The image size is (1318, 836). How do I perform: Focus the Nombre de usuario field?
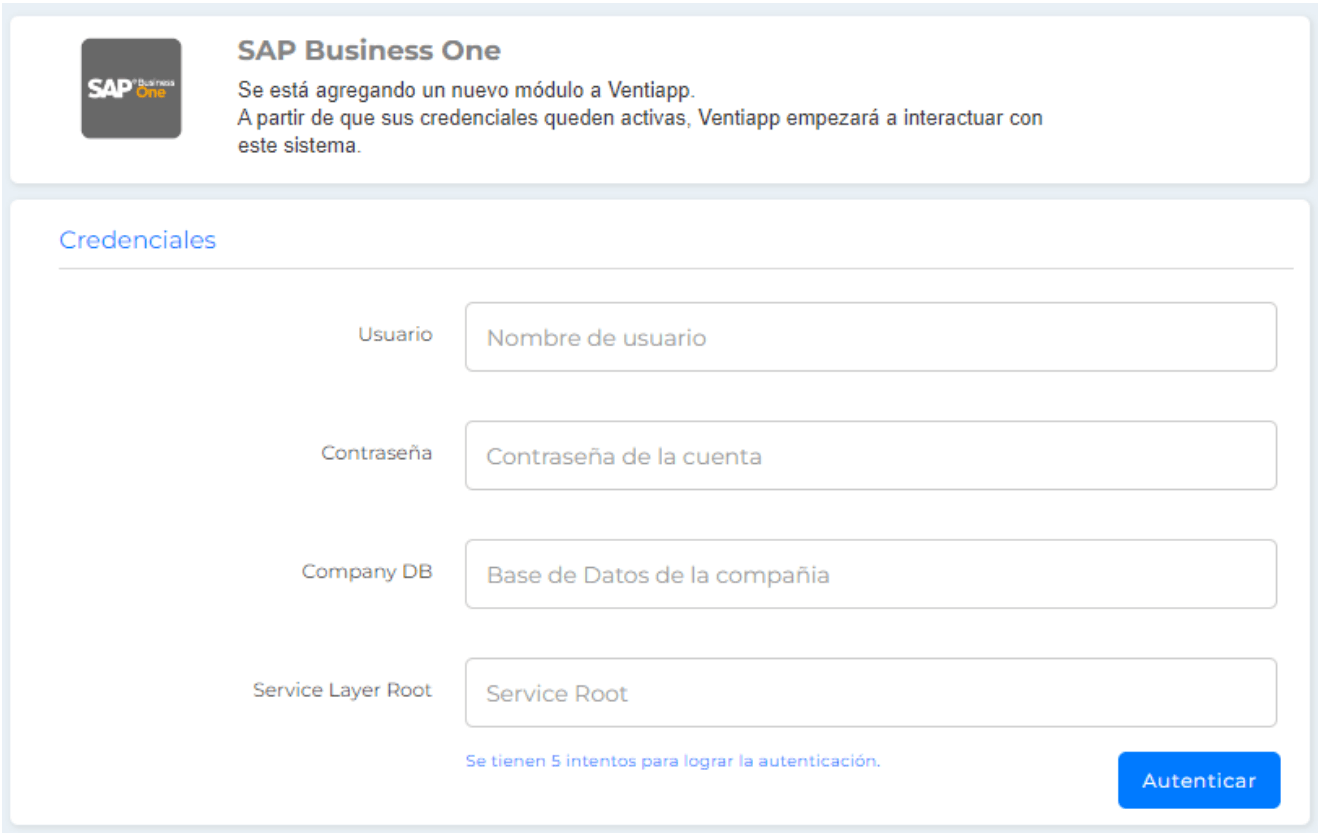coord(870,337)
